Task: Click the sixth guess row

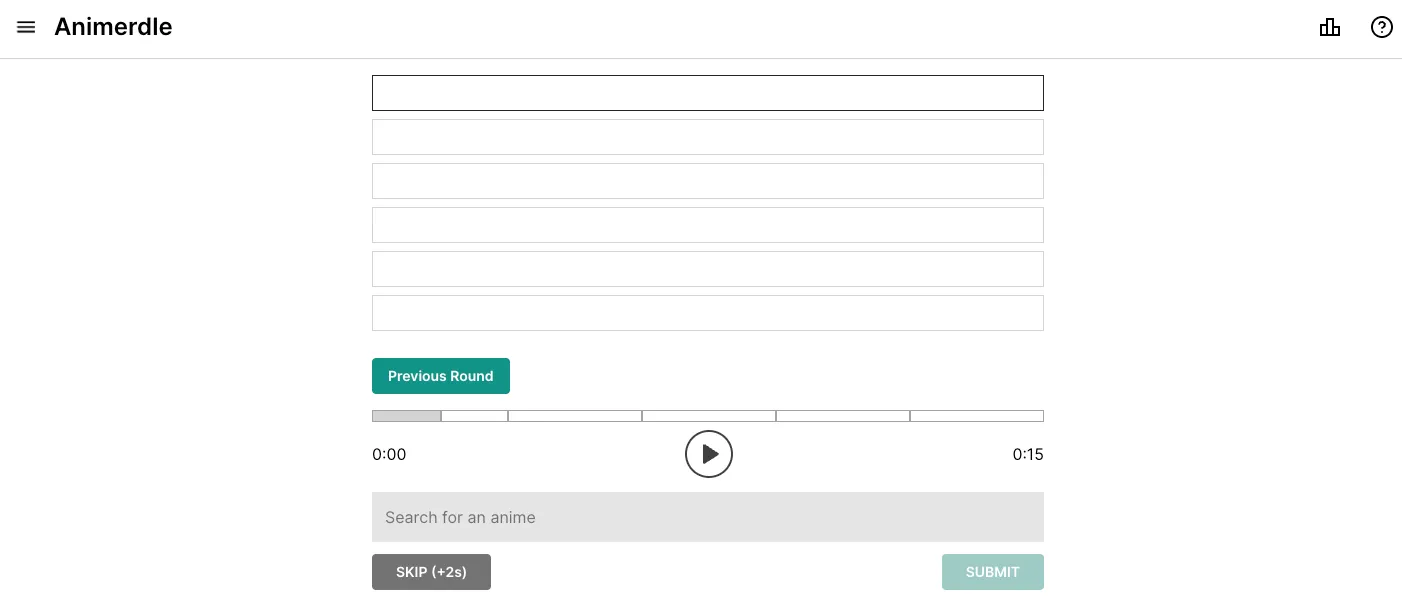Action: coord(707,313)
